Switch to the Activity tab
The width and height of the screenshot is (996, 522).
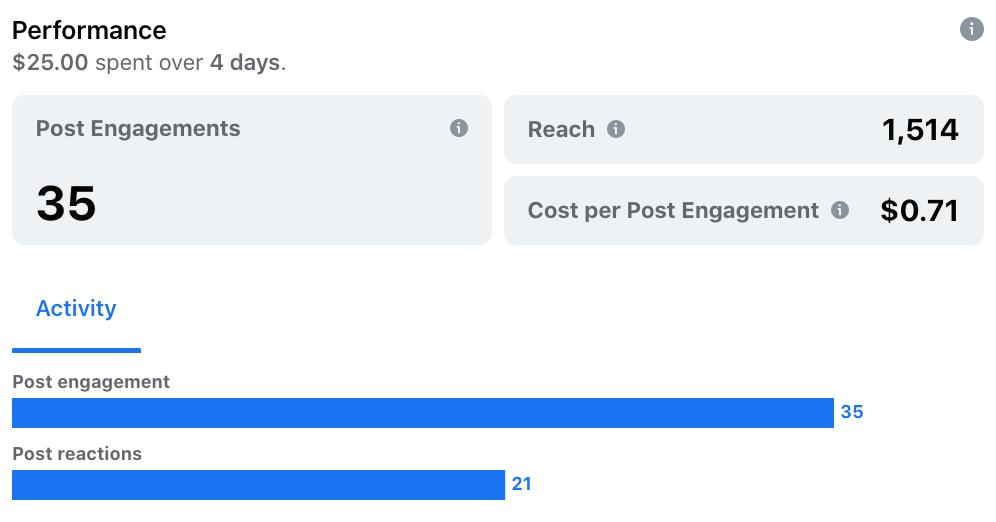[76, 309]
